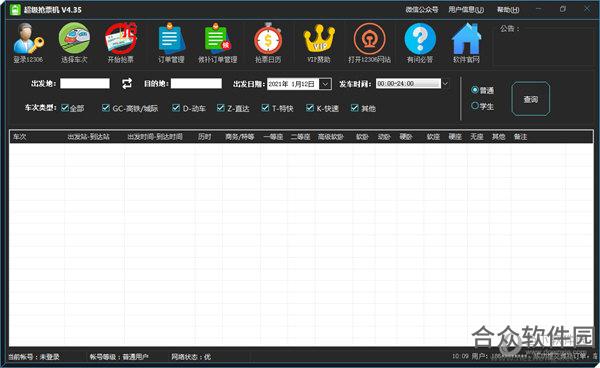The height and width of the screenshot is (368, 600).
Task: Toggle the 全部 train type checkbox
Action: [65, 108]
